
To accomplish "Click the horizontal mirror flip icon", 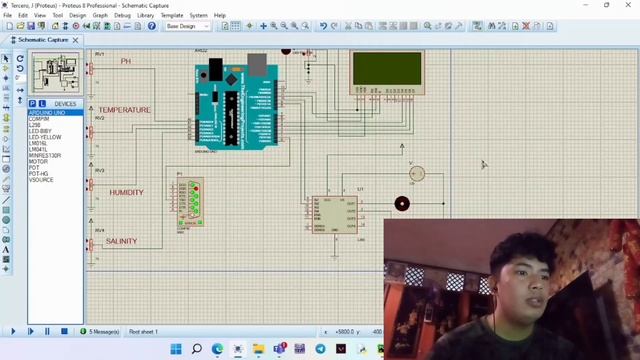I will click(20, 90).
